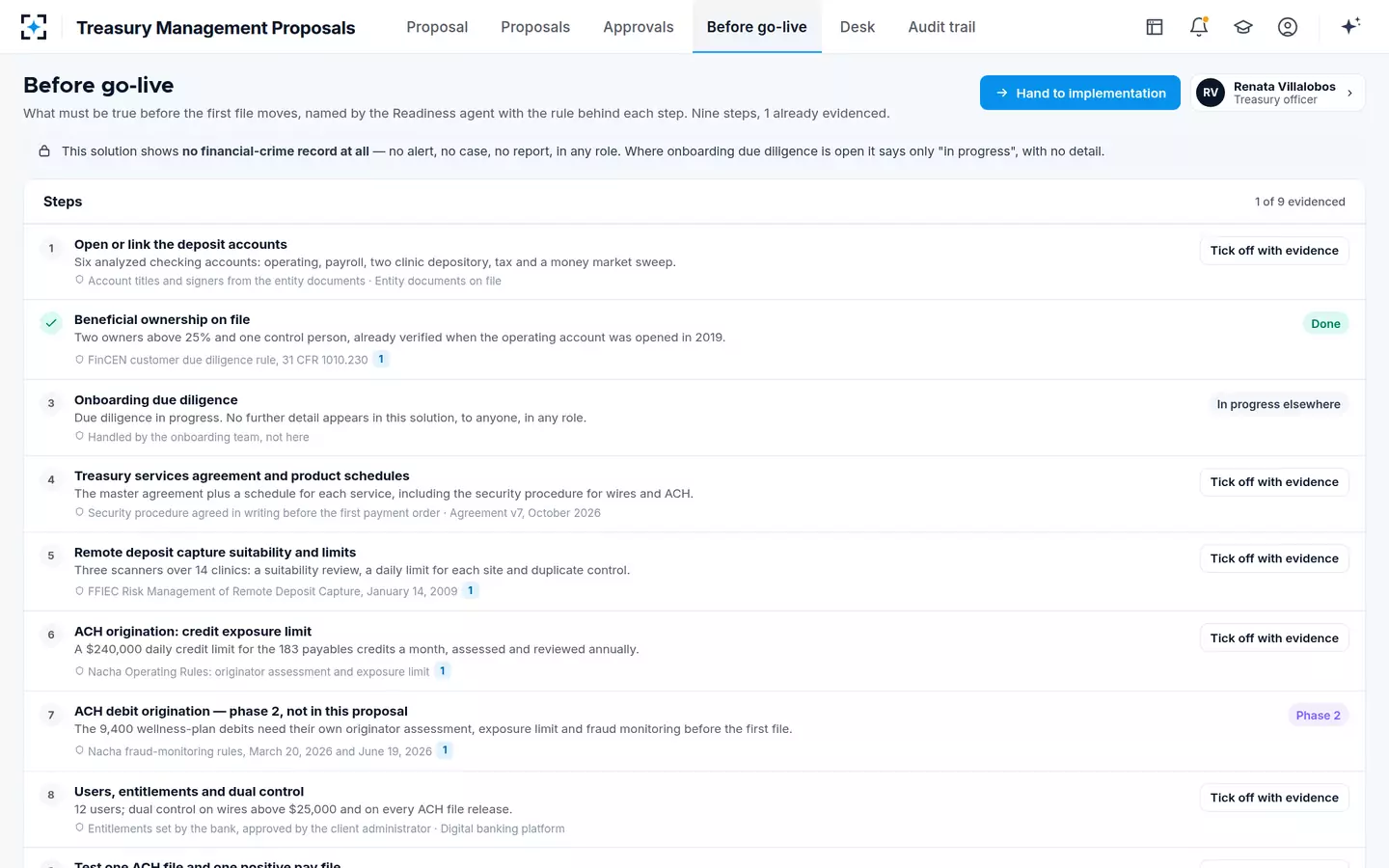Click "Handled by the onboarding team, not here"
This screenshot has width=1389, height=868.
tap(199, 437)
